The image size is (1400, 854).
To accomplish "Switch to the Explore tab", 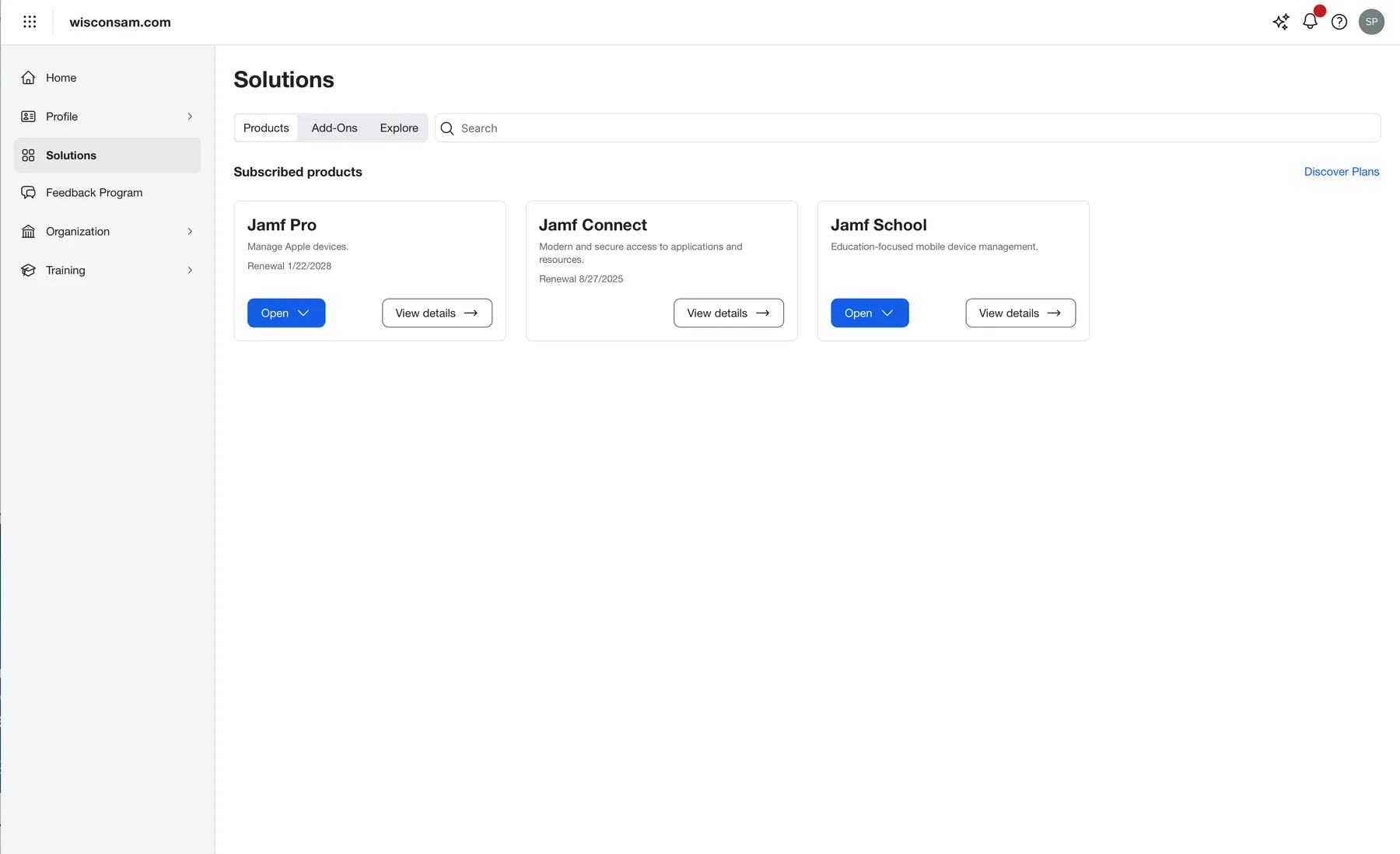I will click(399, 128).
